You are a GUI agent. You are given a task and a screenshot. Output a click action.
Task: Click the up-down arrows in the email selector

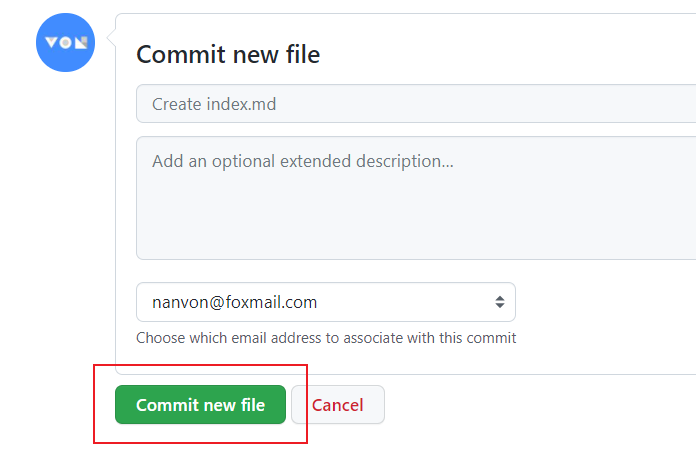click(500, 302)
